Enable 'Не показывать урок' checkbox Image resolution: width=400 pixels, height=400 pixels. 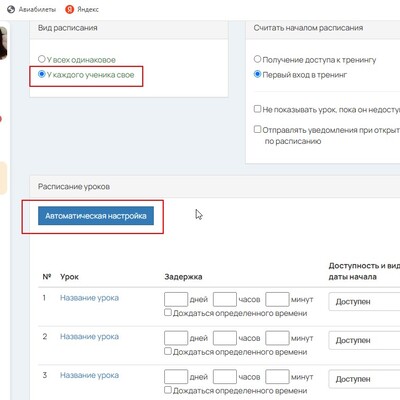(257, 109)
